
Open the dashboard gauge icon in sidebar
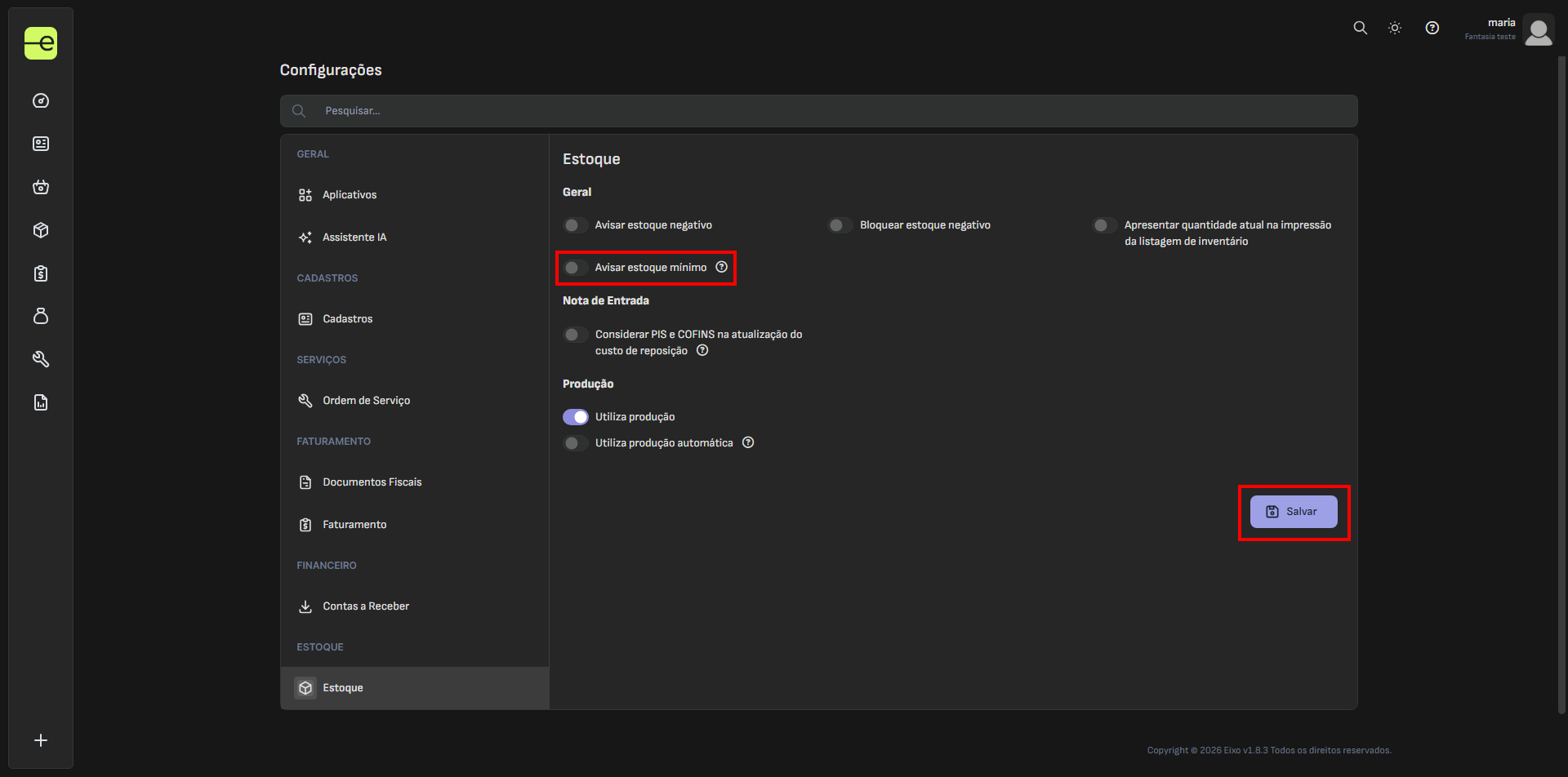pos(41,100)
